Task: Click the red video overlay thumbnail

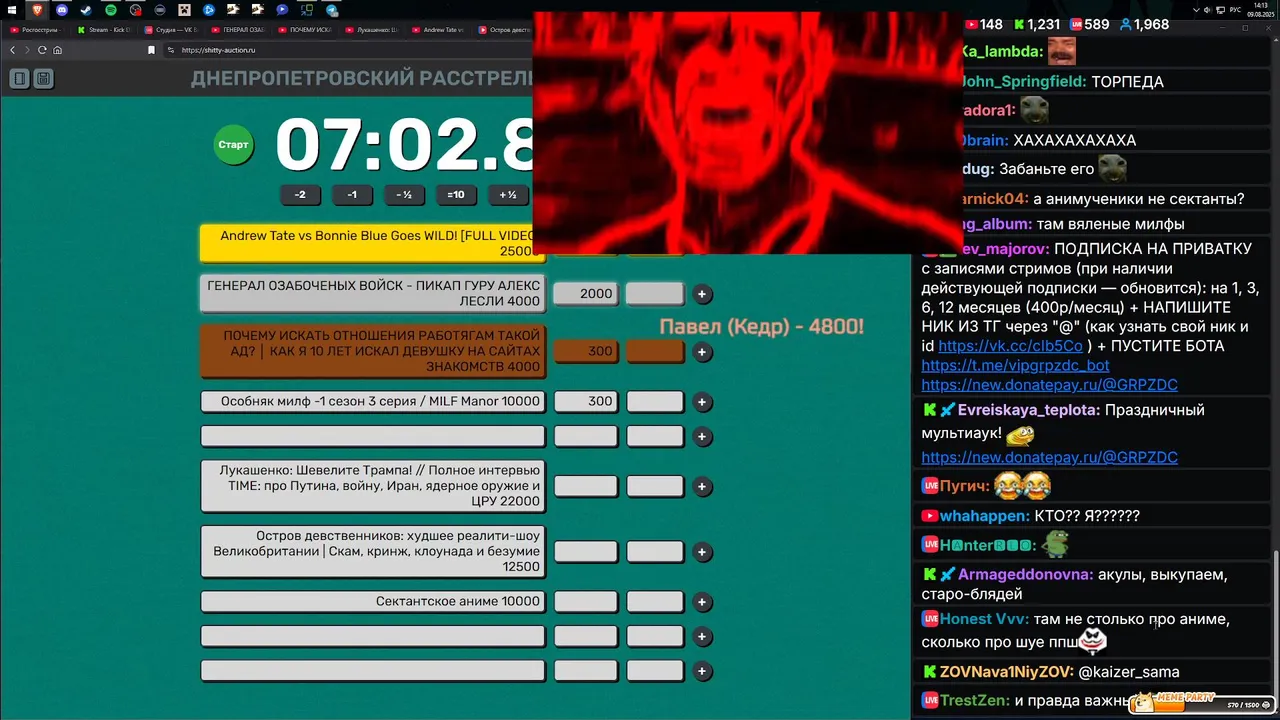Action: 747,133
